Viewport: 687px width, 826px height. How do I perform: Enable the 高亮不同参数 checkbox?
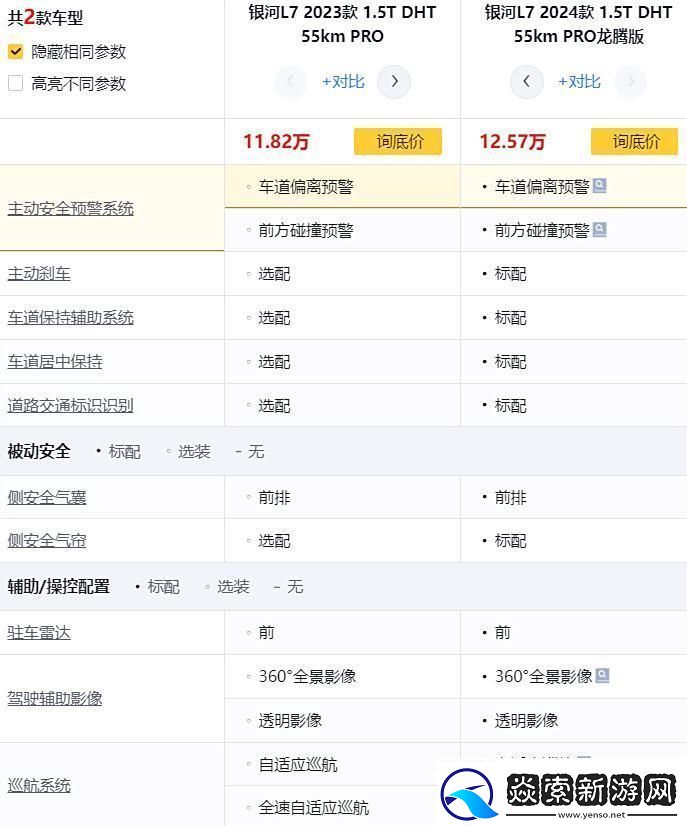click(x=15, y=84)
